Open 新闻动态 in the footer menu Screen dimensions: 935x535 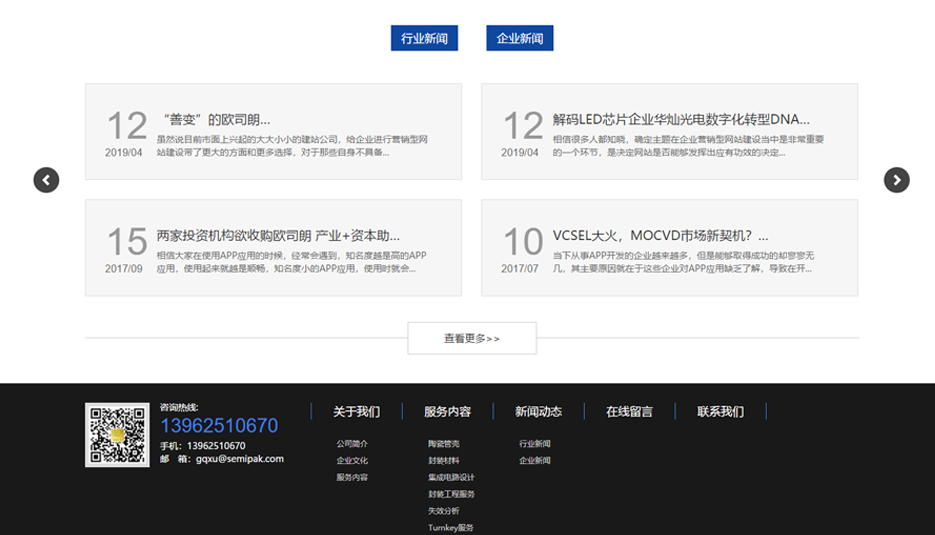[538, 412]
